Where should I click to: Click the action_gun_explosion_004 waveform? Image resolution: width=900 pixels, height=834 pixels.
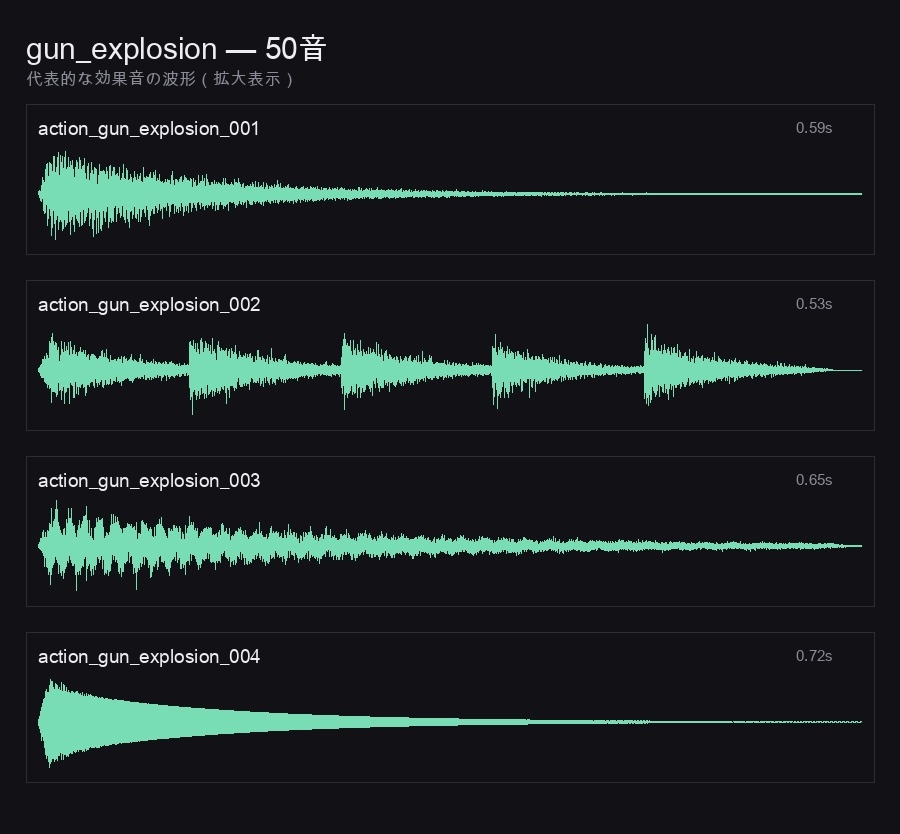[x=450, y=722]
